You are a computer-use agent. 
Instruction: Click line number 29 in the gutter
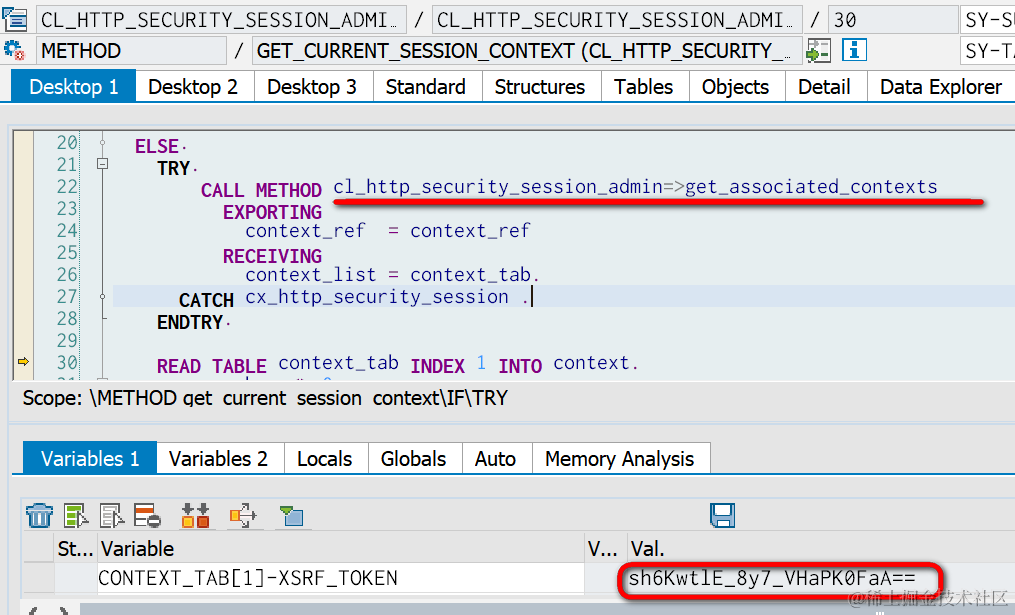pyautogui.click(x=67, y=341)
